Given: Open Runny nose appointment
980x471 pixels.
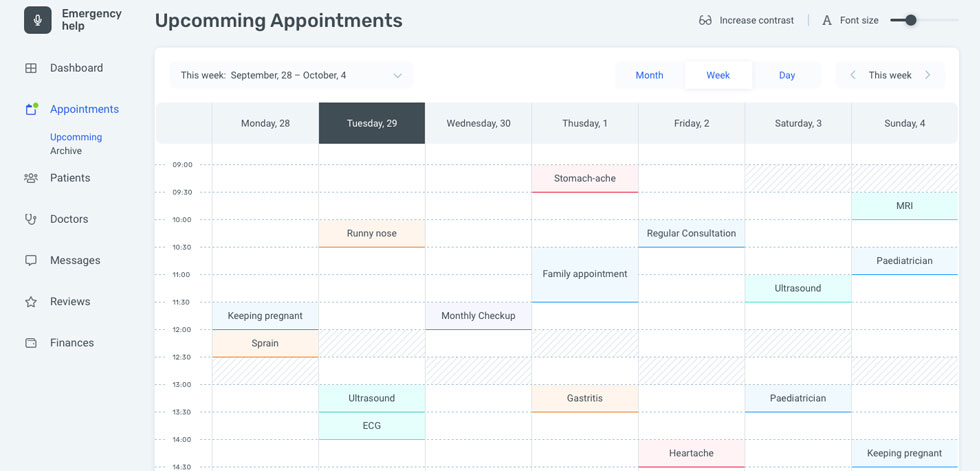Looking at the screenshot, I should (372, 234).
